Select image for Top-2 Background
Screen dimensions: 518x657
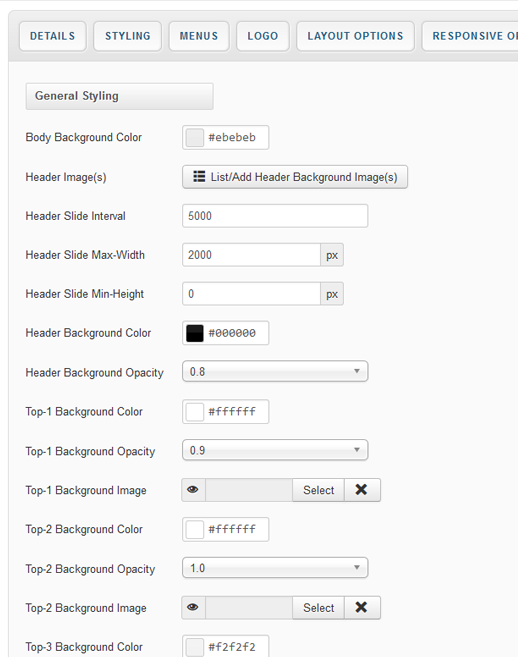[319, 608]
